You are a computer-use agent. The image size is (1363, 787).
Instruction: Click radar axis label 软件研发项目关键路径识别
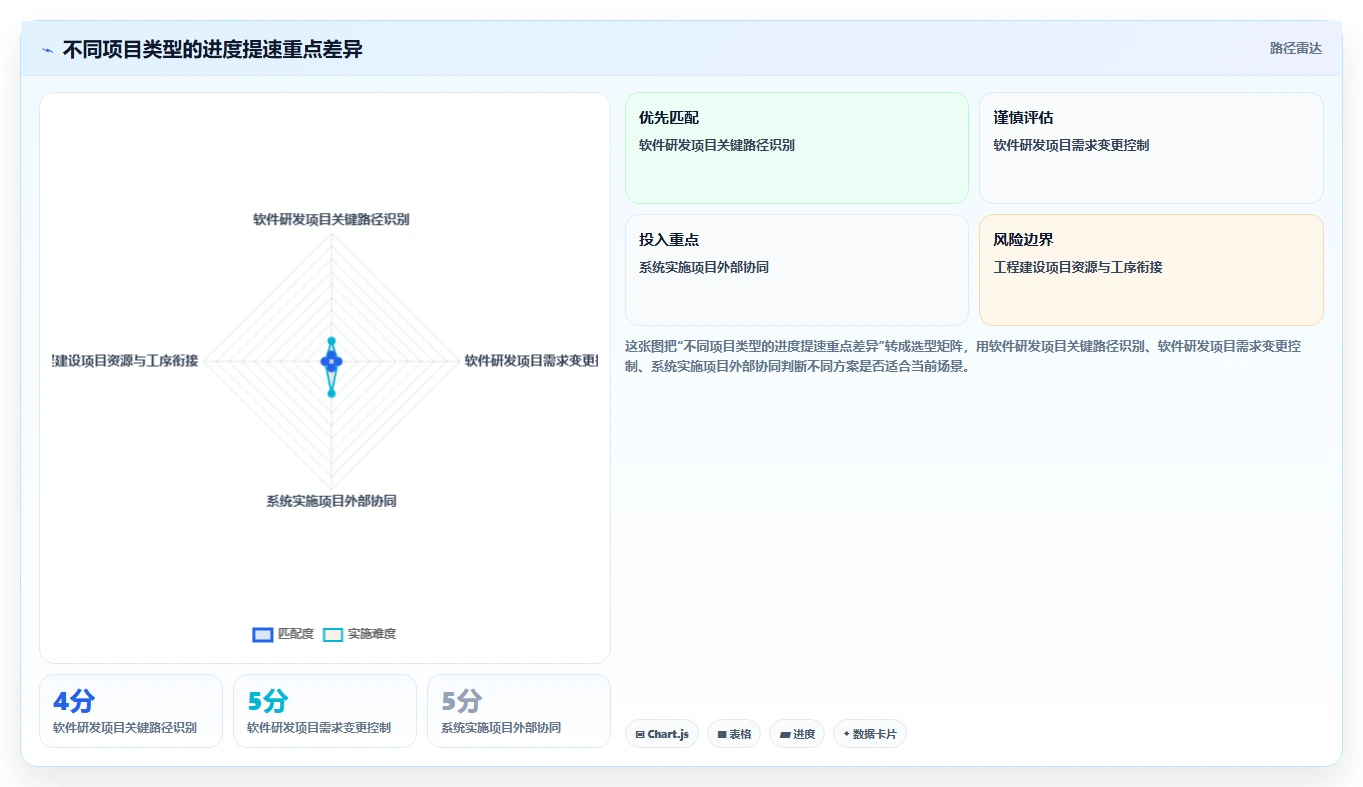click(331, 219)
